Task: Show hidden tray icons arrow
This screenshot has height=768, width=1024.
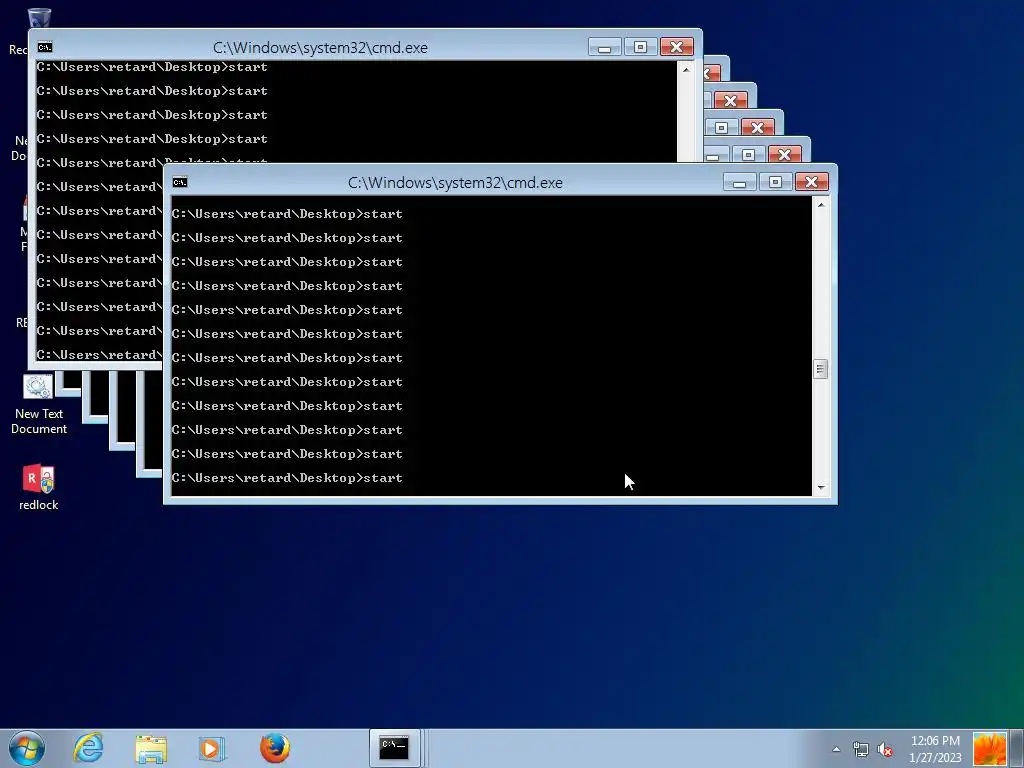Action: [x=836, y=749]
